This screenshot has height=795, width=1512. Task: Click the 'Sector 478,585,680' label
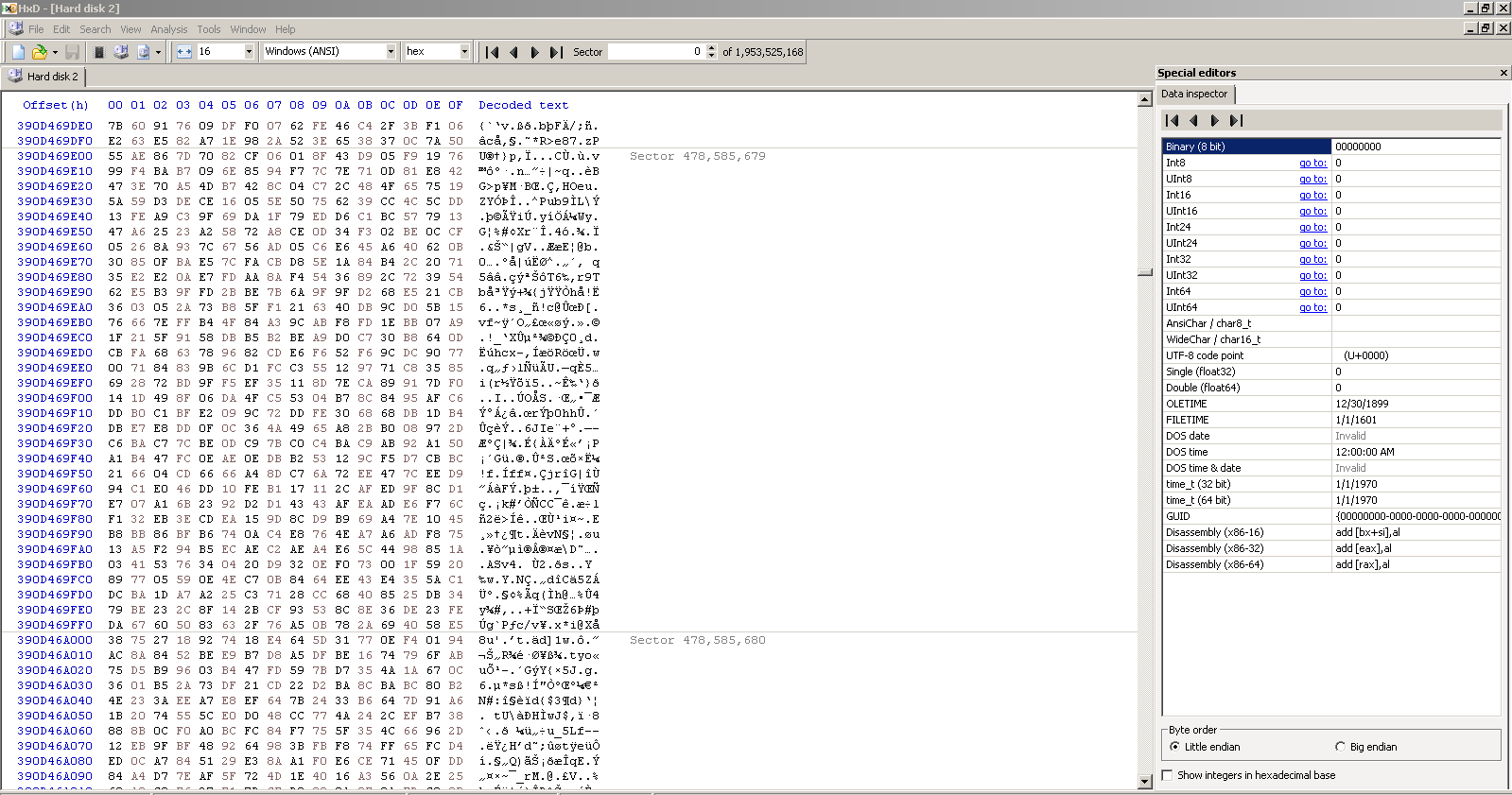pyautogui.click(x=698, y=640)
